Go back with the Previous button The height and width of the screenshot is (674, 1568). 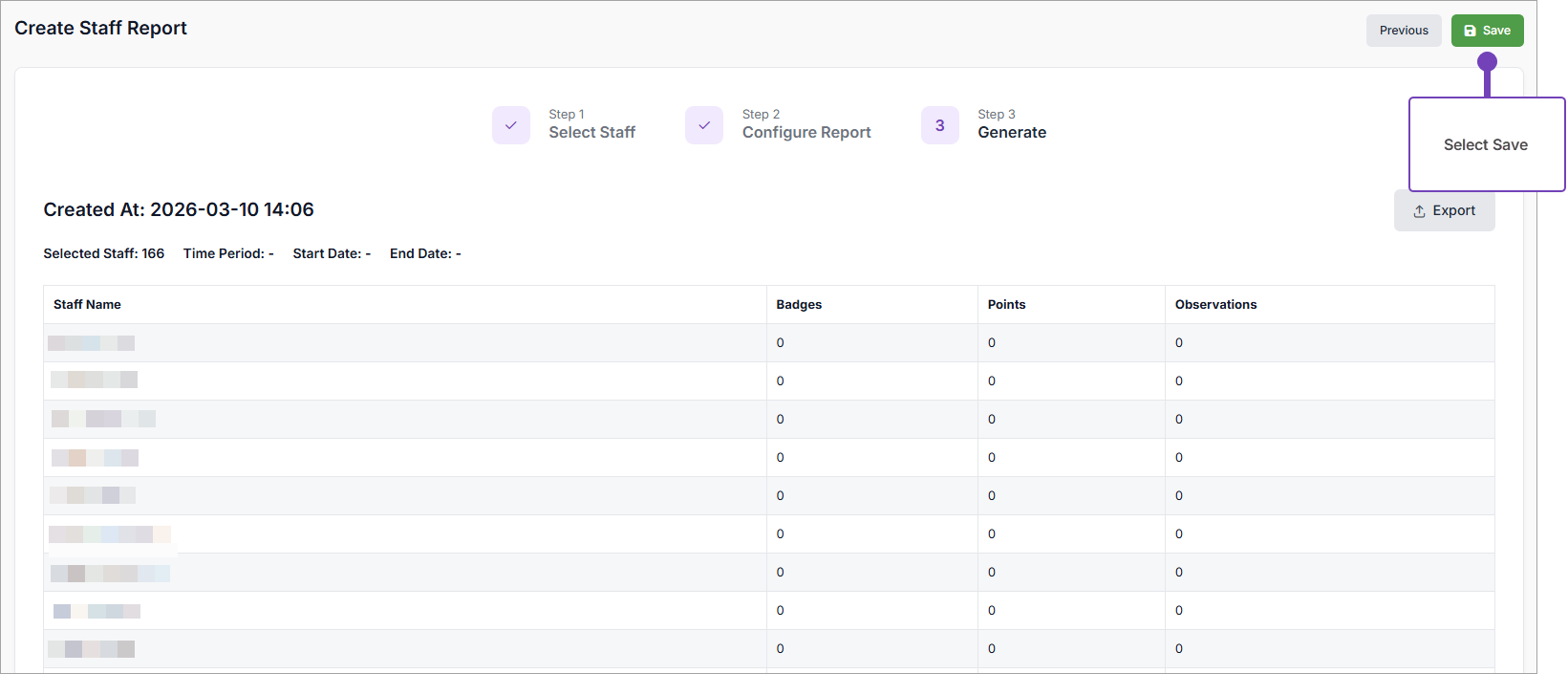[1403, 31]
